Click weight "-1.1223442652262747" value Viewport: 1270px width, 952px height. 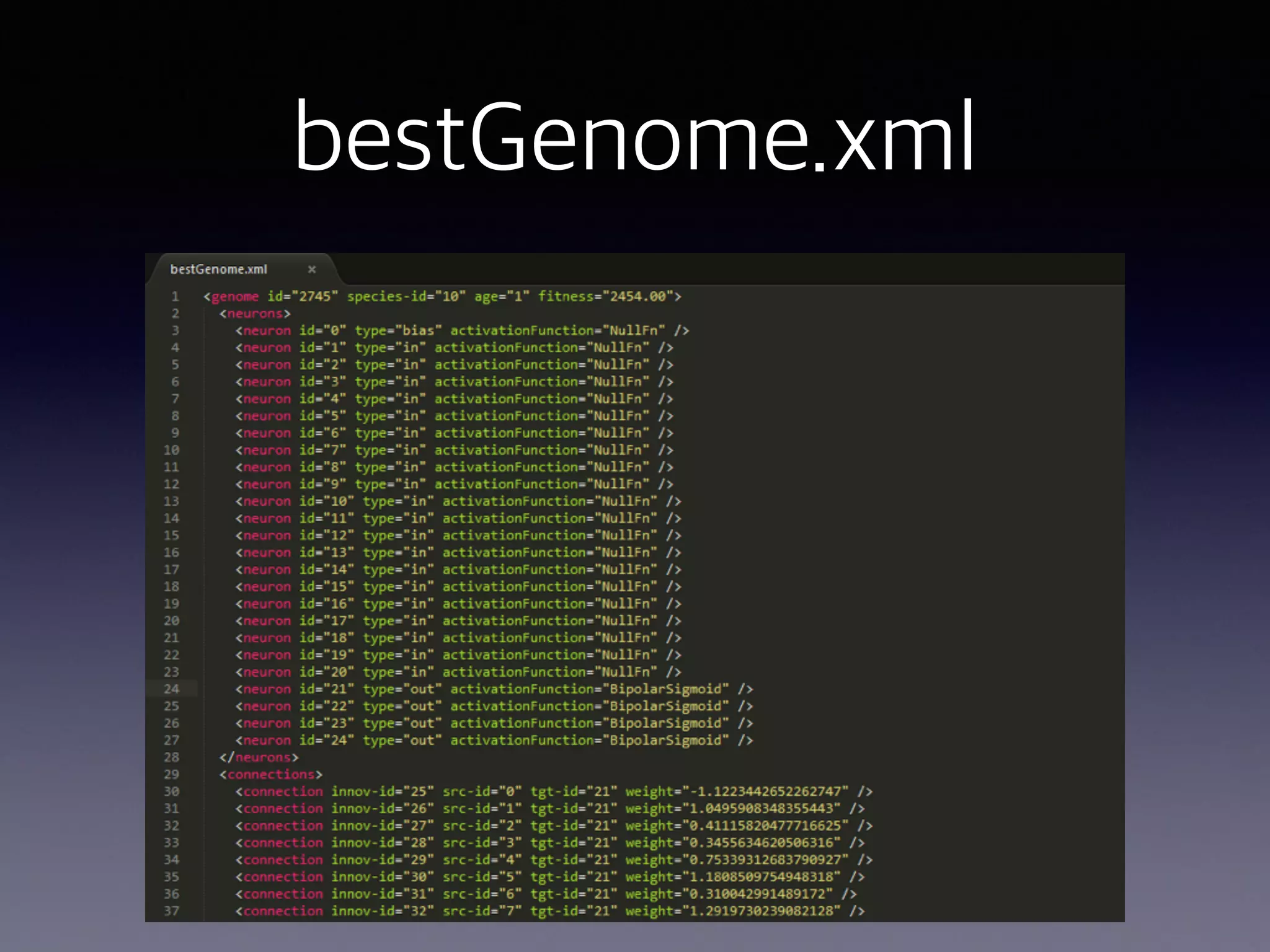[x=766, y=791]
